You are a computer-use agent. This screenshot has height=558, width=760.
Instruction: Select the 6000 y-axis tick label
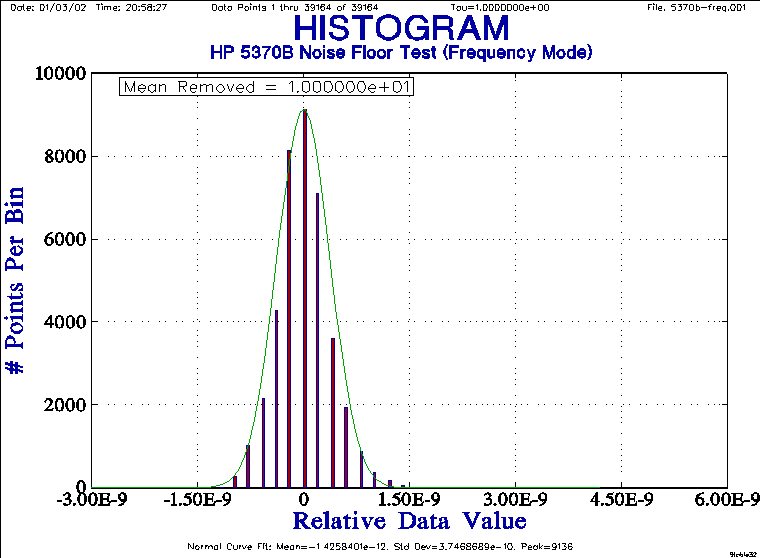click(x=65, y=239)
